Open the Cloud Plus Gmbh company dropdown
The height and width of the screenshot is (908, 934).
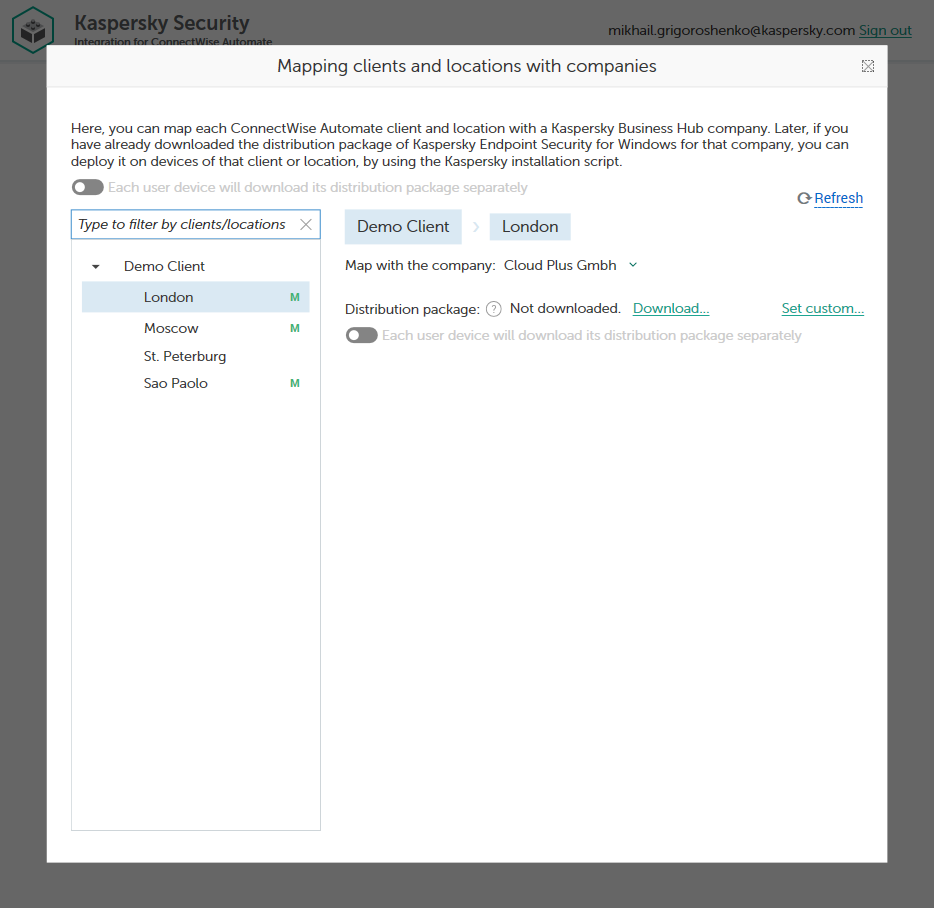pos(632,265)
